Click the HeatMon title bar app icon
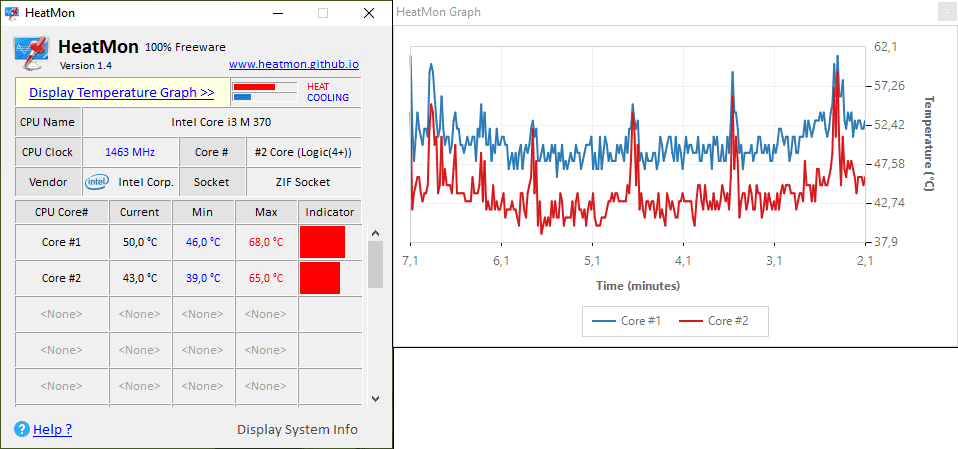The height and width of the screenshot is (449, 958). pos(11,13)
